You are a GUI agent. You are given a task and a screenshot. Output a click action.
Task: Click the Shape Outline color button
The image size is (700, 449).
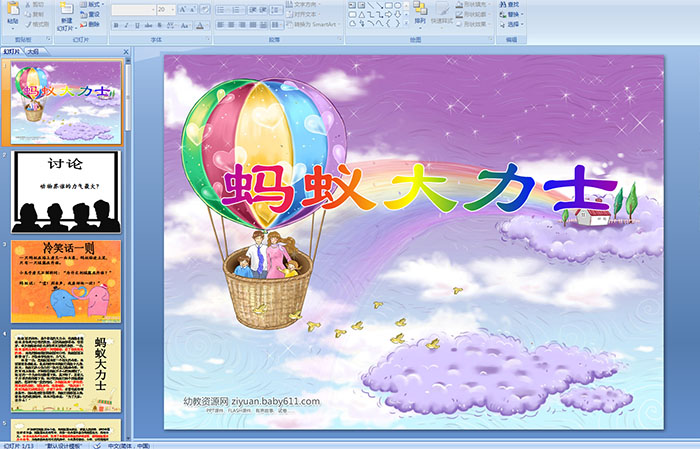pos(473,14)
